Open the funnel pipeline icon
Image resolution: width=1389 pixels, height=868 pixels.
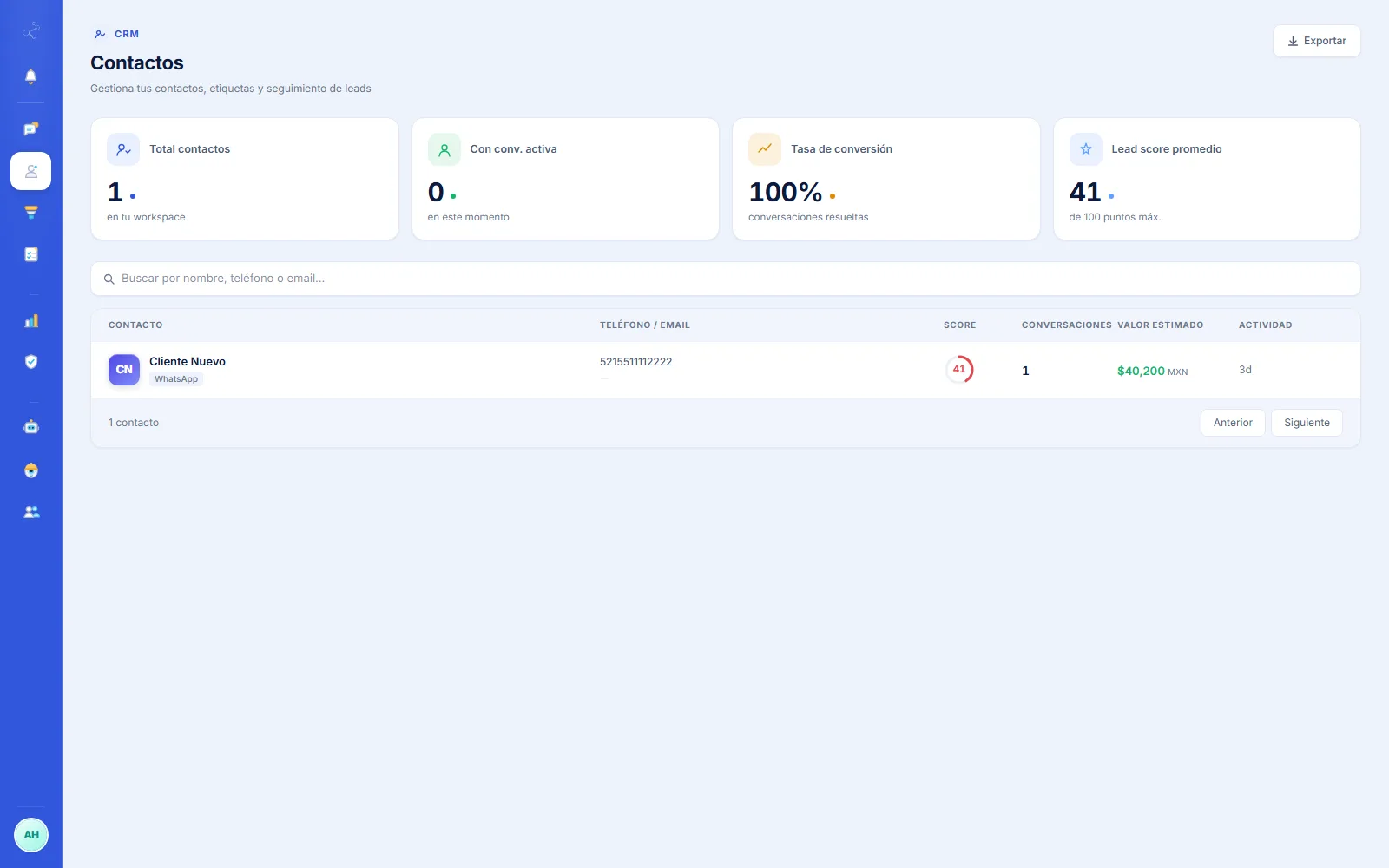coord(30,213)
